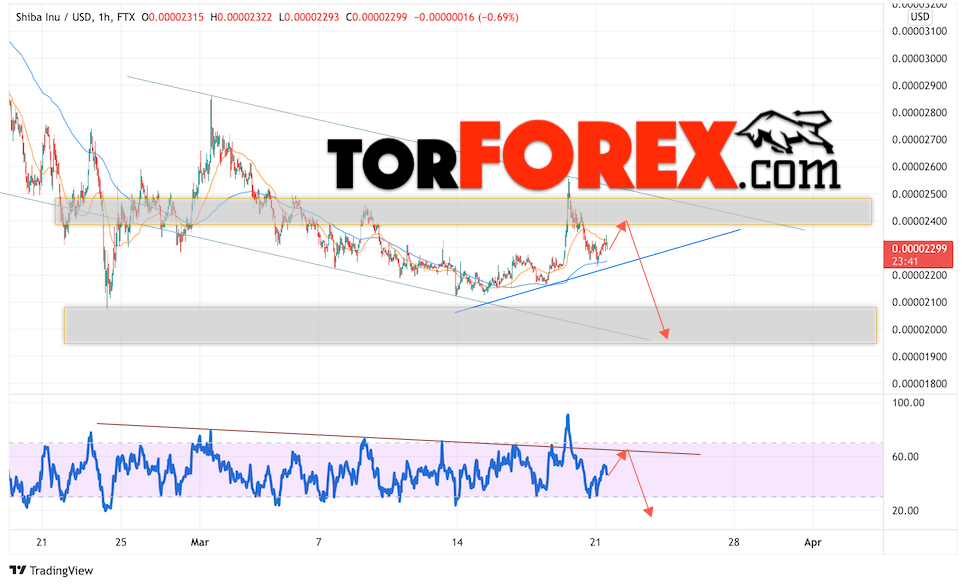966x586 pixels.
Task: Click the TradingView logo icon
Action: point(18,571)
